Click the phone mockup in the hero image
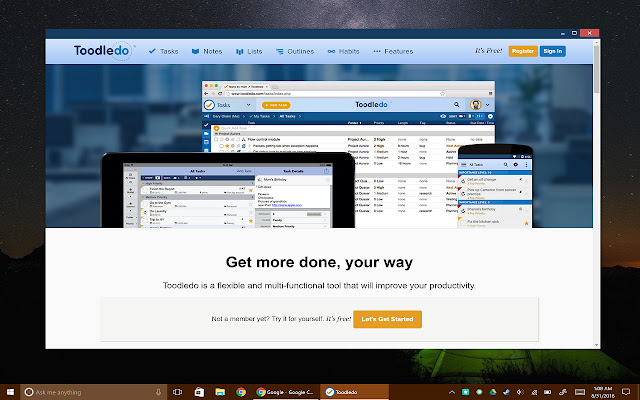 coord(496,186)
